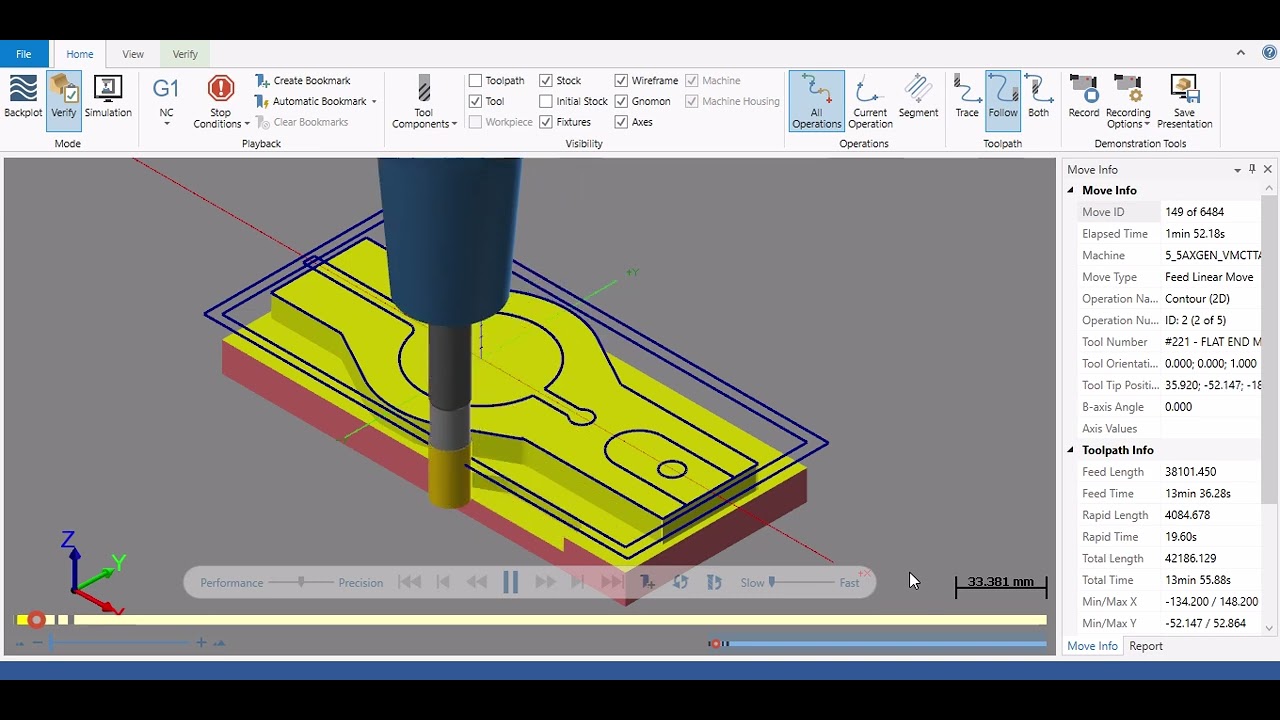Open the File menu
This screenshot has height=720, width=1280.
pyautogui.click(x=24, y=54)
